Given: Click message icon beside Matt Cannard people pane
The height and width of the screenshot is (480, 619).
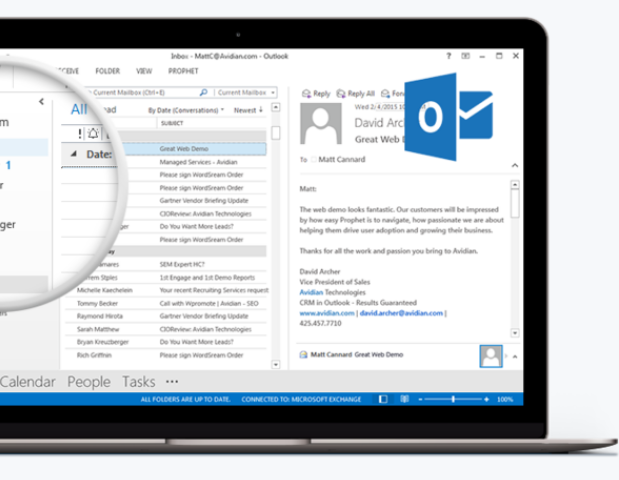Looking at the screenshot, I should pos(304,354).
